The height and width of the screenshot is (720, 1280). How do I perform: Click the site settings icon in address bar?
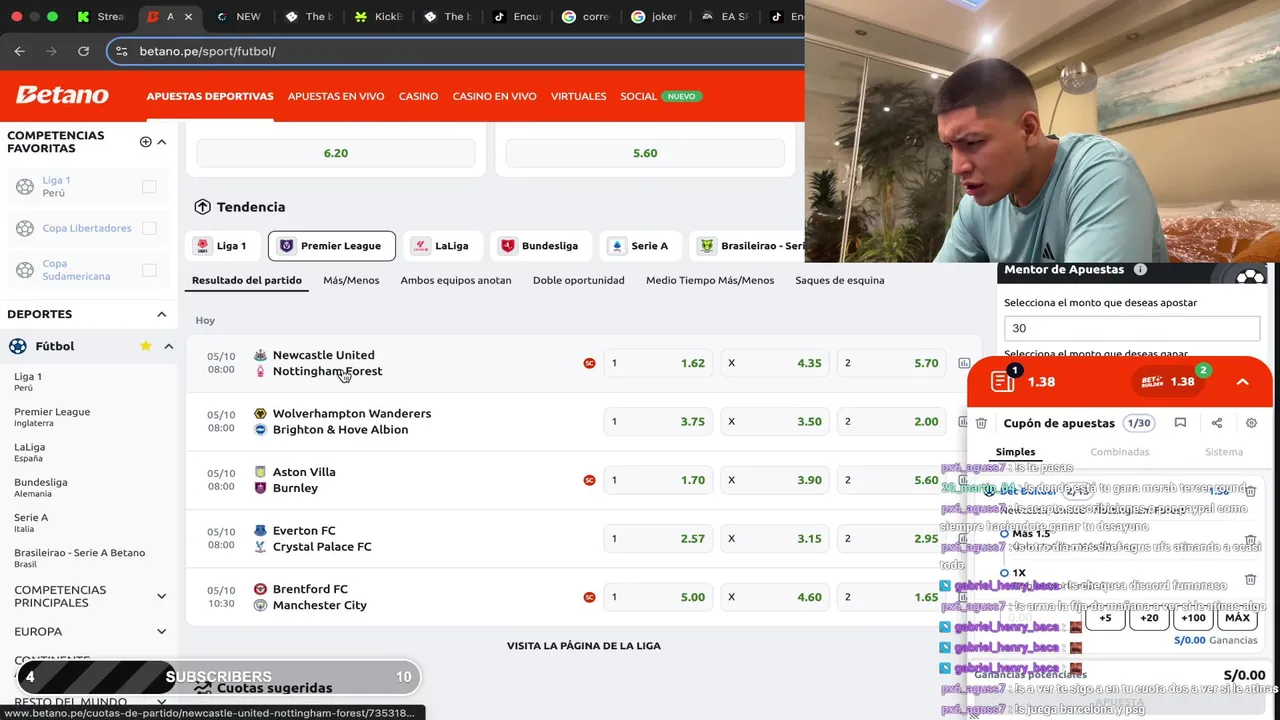122,51
